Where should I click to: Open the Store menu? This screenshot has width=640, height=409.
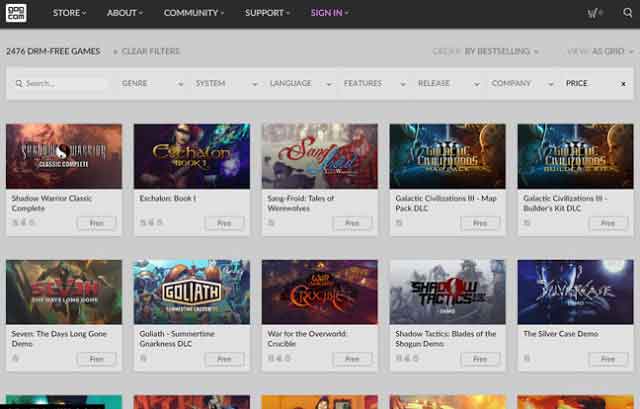pos(69,13)
